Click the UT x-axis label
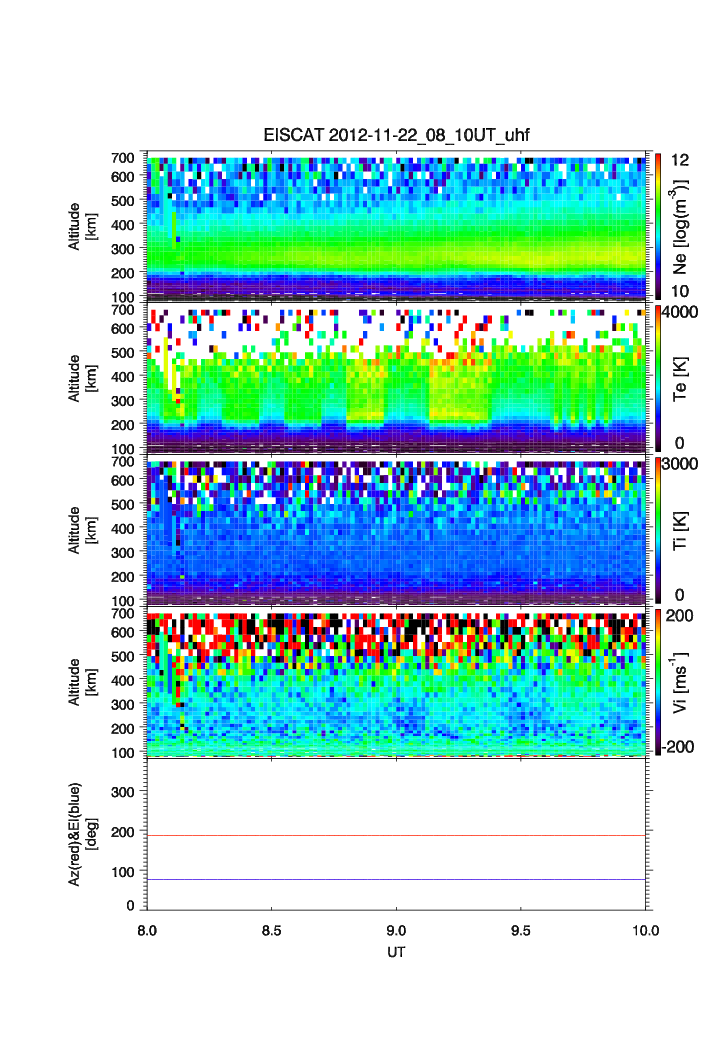The image size is (708, 1062). 396,951
